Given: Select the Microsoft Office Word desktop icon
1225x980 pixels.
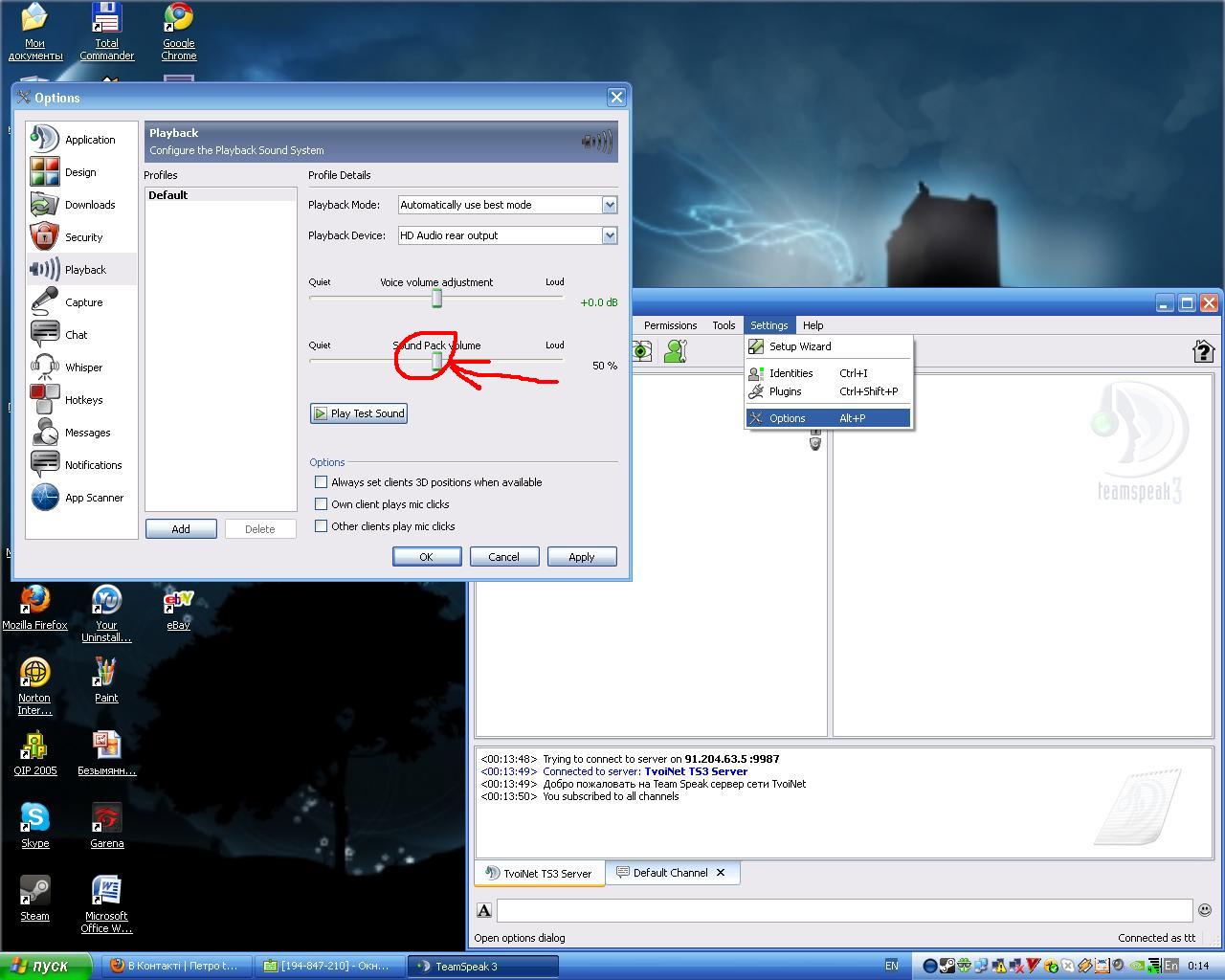Looking at the screenshot, I should point(106,904).
